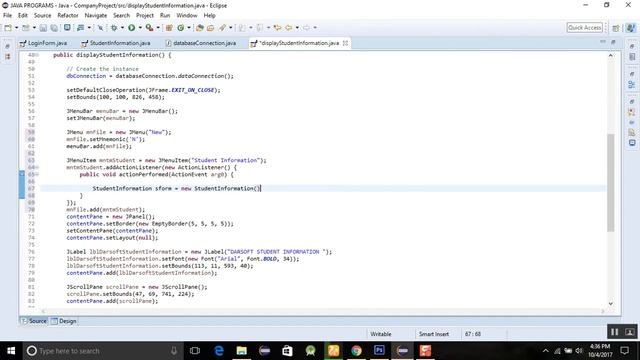This screenshot has height=360, width=640.
Task: Open Photoshop from the taskbar
Action: tap(379, 351)
